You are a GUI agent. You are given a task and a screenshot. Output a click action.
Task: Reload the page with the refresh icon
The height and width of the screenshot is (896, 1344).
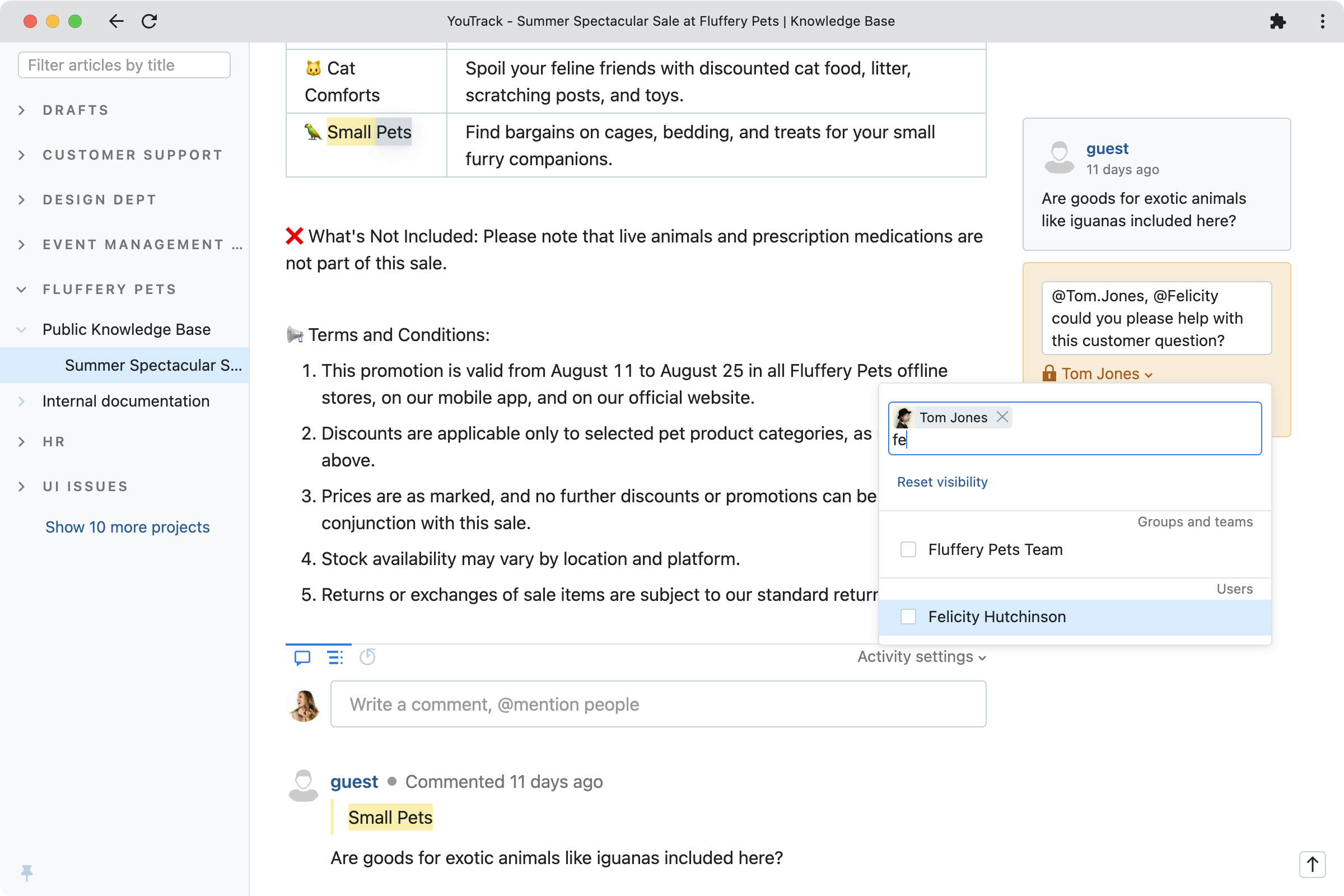[149, 21]
